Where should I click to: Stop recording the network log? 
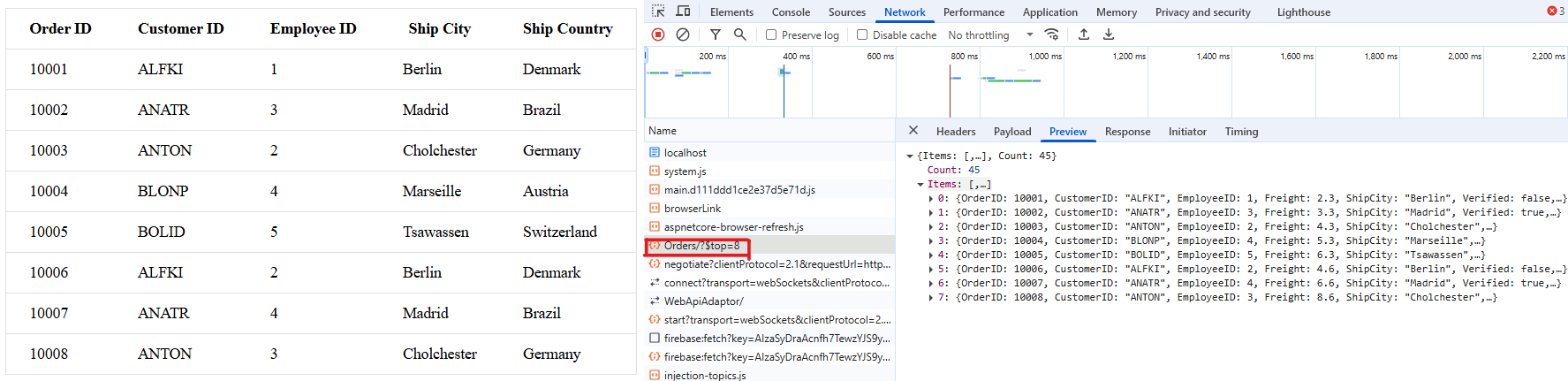[x=658, y=34]
